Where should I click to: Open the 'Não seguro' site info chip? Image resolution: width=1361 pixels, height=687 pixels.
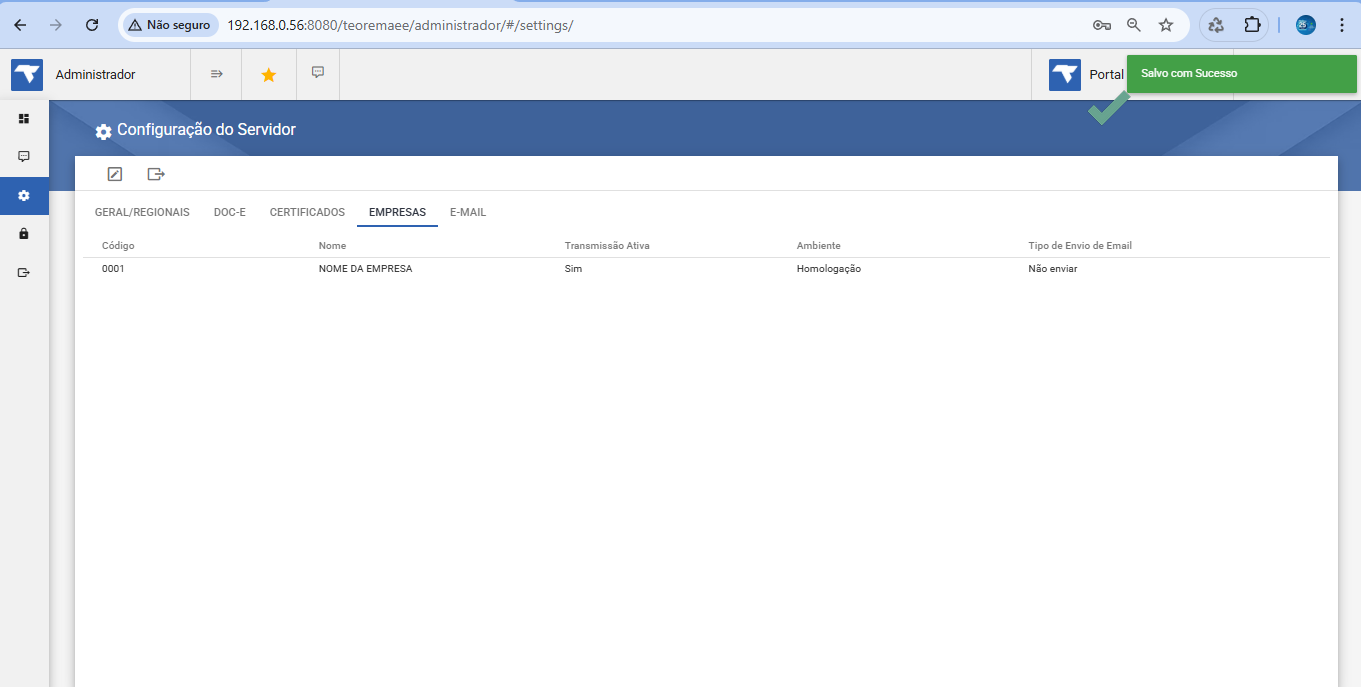[170, 25]
